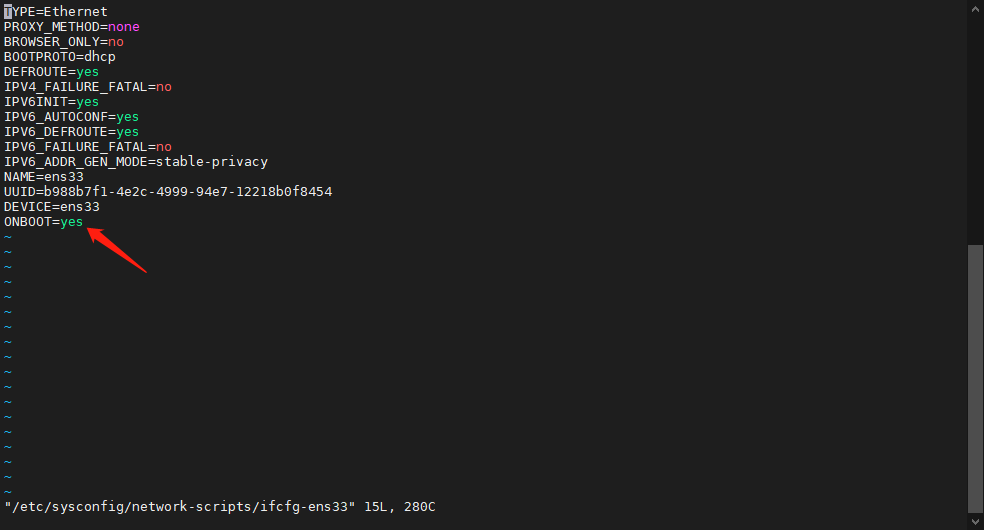Select the BOOTPROTO=dhcp line
The height and width of the screenshot is (530, 984).
[60, 57]
